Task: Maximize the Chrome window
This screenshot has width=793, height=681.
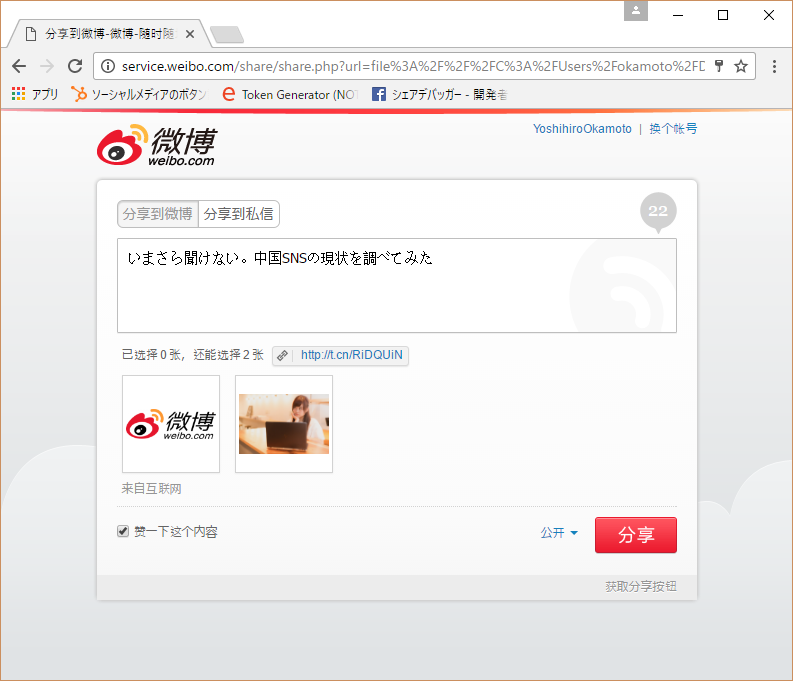Action: (x=723, y=15)
